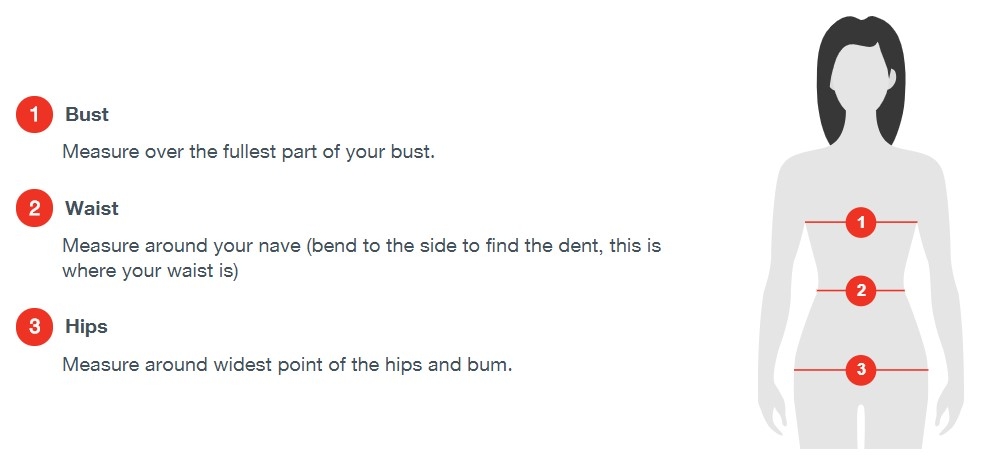Viewport: 983px width, 464px height.
Task: Click red waist line right of marker 2
Action: (891, 291)
